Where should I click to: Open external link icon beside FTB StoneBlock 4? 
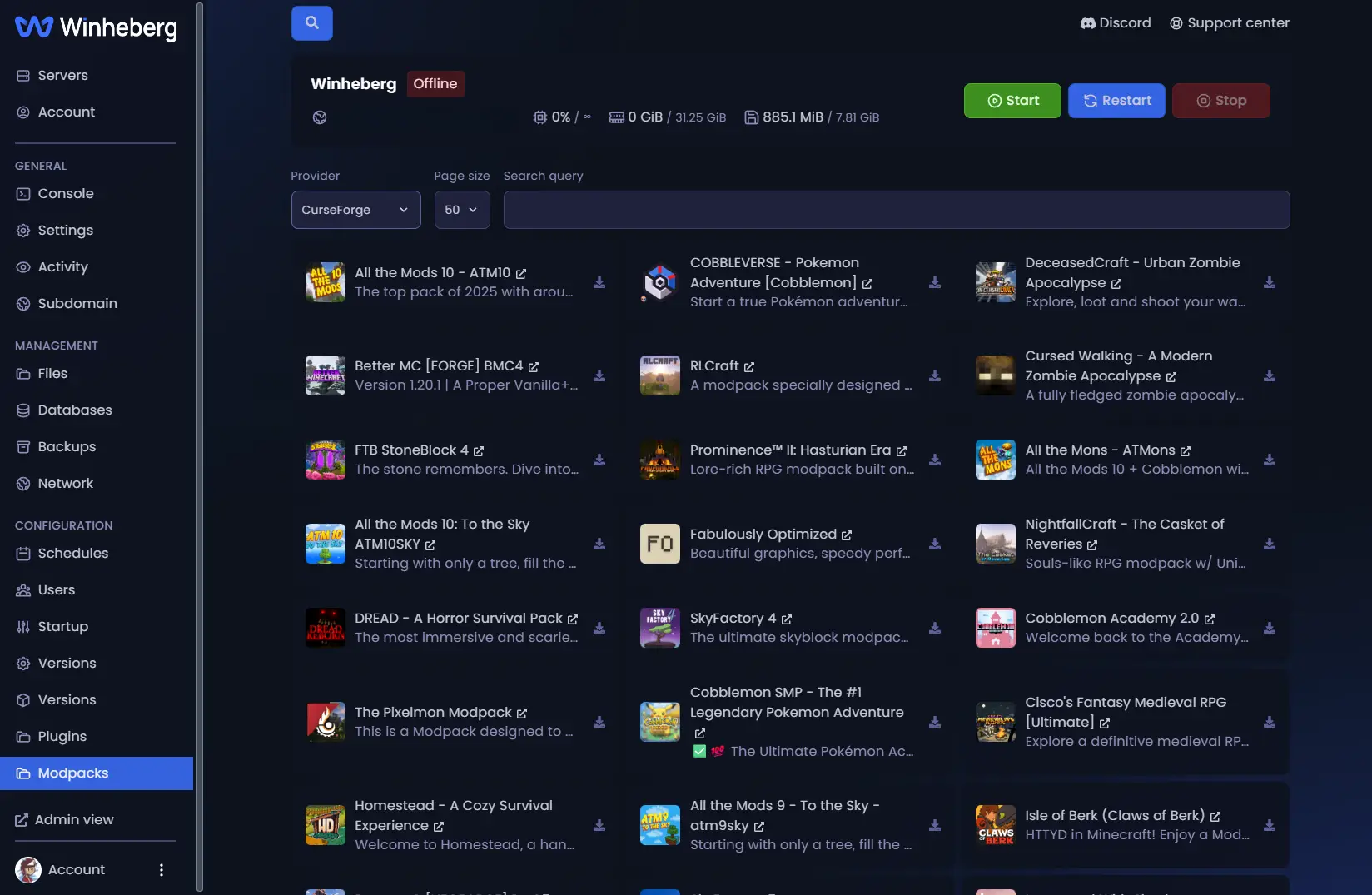479,450
